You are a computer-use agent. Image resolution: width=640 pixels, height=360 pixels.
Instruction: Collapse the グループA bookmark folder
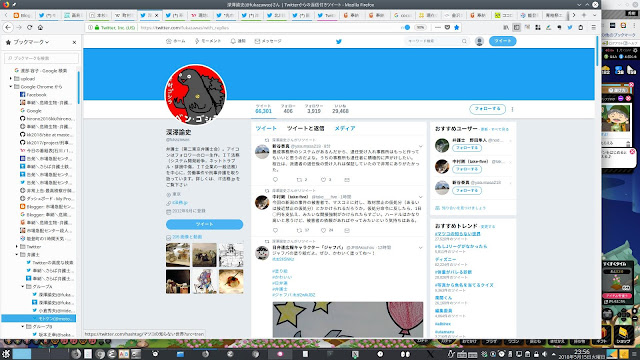pos(22,287)
